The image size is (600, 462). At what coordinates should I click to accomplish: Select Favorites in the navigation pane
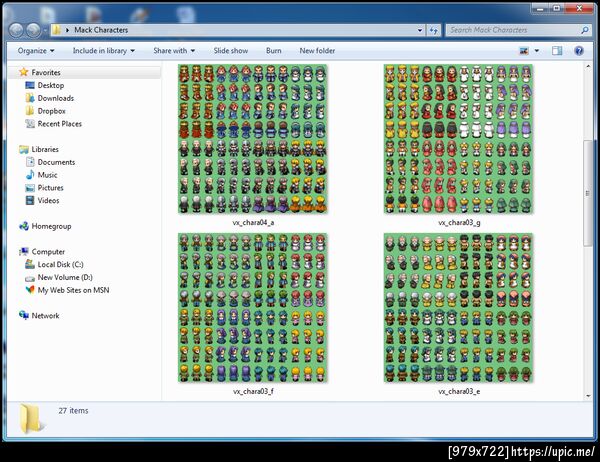[46, 72]
